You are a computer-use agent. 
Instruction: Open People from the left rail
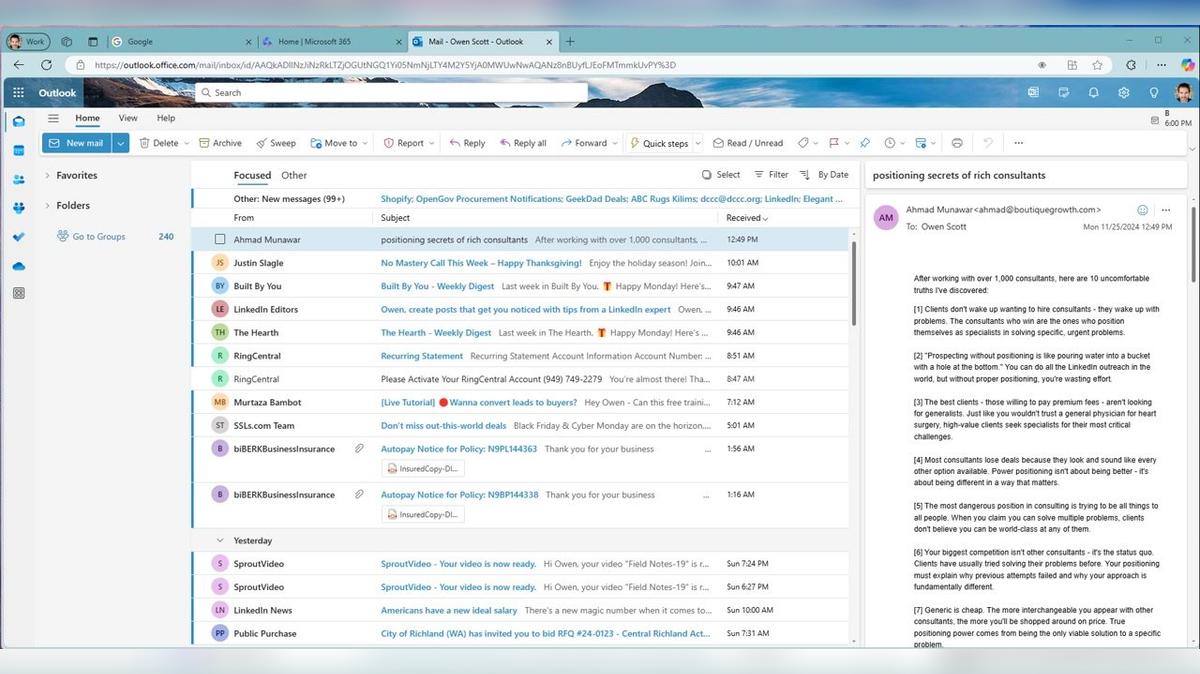(18, 179)
